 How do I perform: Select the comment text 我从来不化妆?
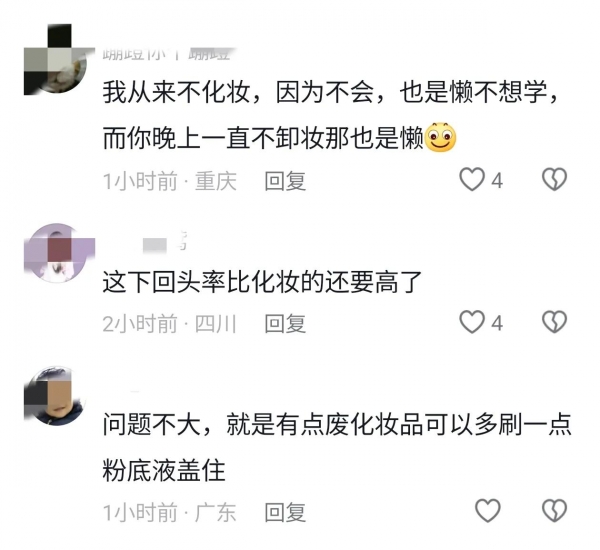point(176,93)
